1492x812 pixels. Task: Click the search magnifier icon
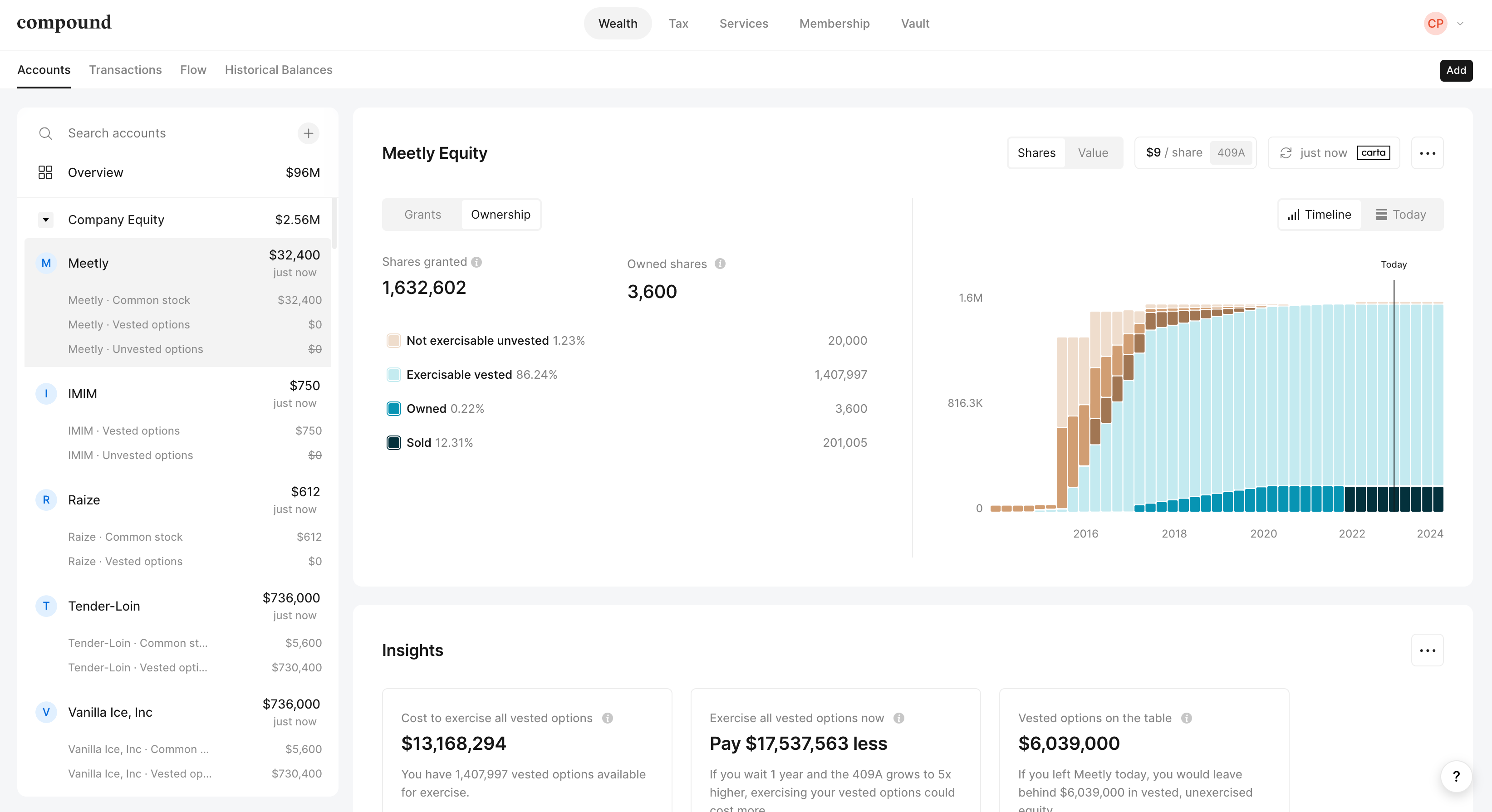45,134
